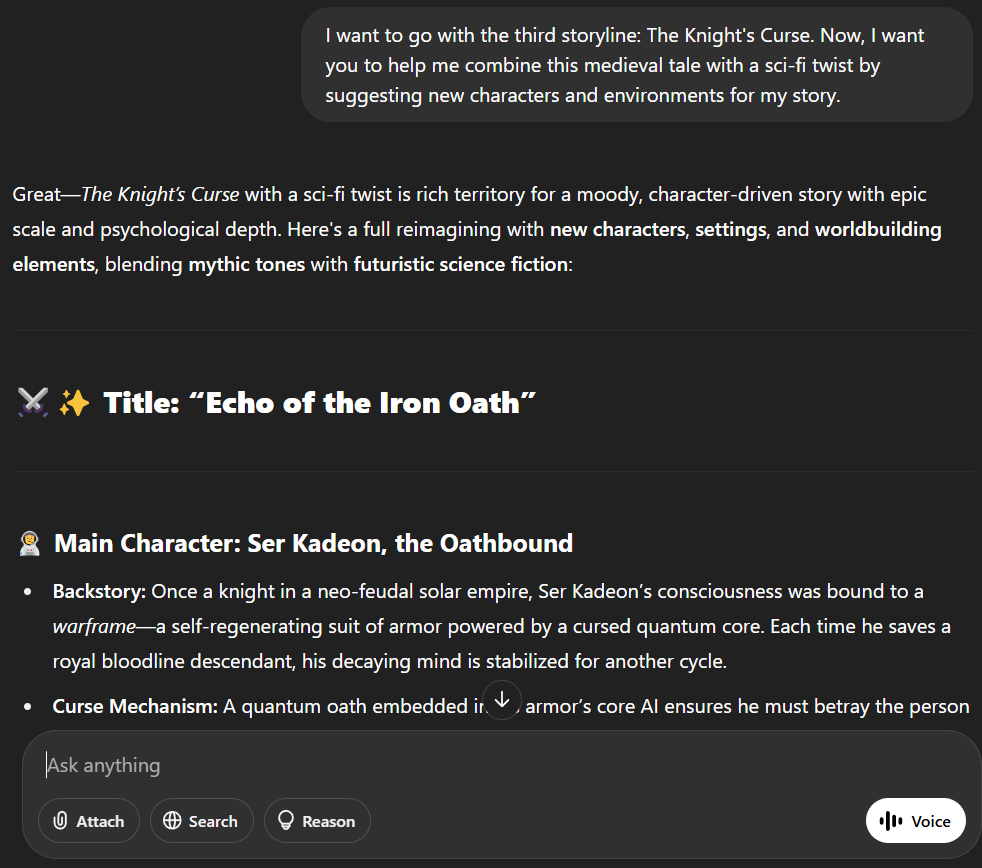
Task: Toggle the Reason lightbulb option
Action: 317,821
